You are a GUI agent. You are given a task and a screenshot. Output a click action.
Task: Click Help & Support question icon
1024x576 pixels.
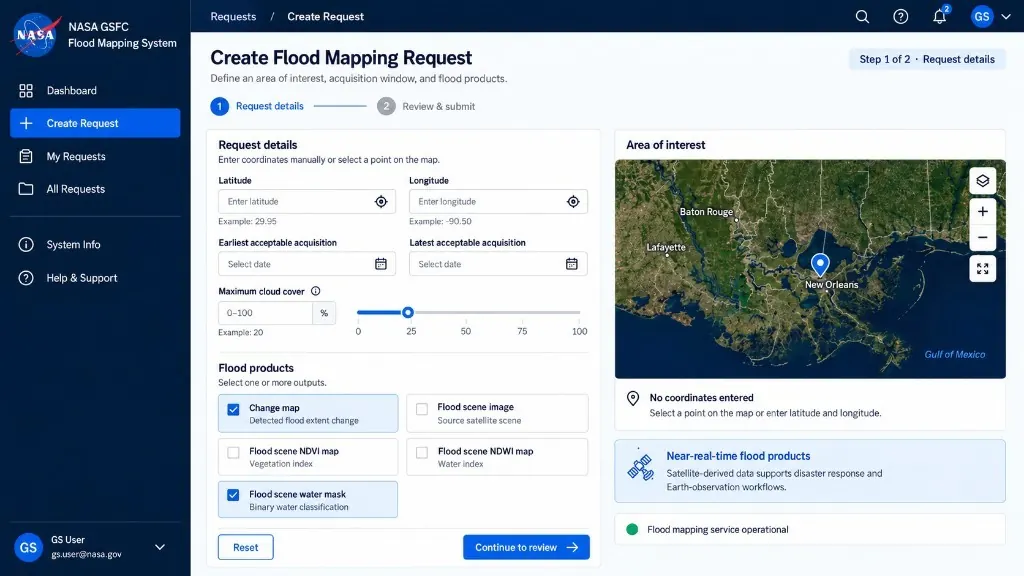[25, 278]
